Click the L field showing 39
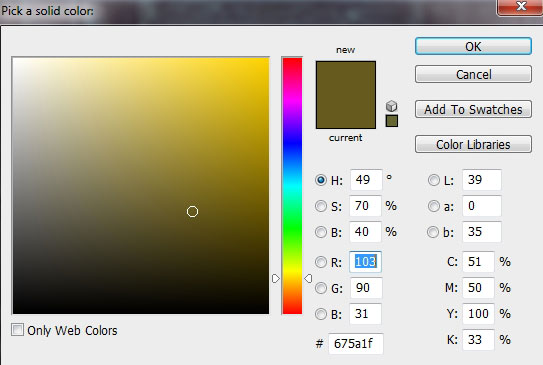 coord(482,180)
